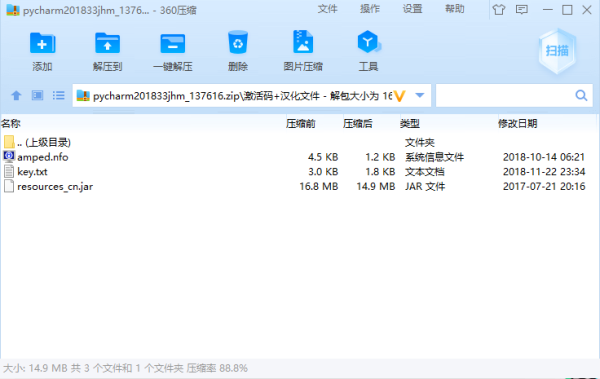Viewport: 600px width, 379px height.
Task: Open the 工具 (Tools) icon
Action: click(368, 42)
